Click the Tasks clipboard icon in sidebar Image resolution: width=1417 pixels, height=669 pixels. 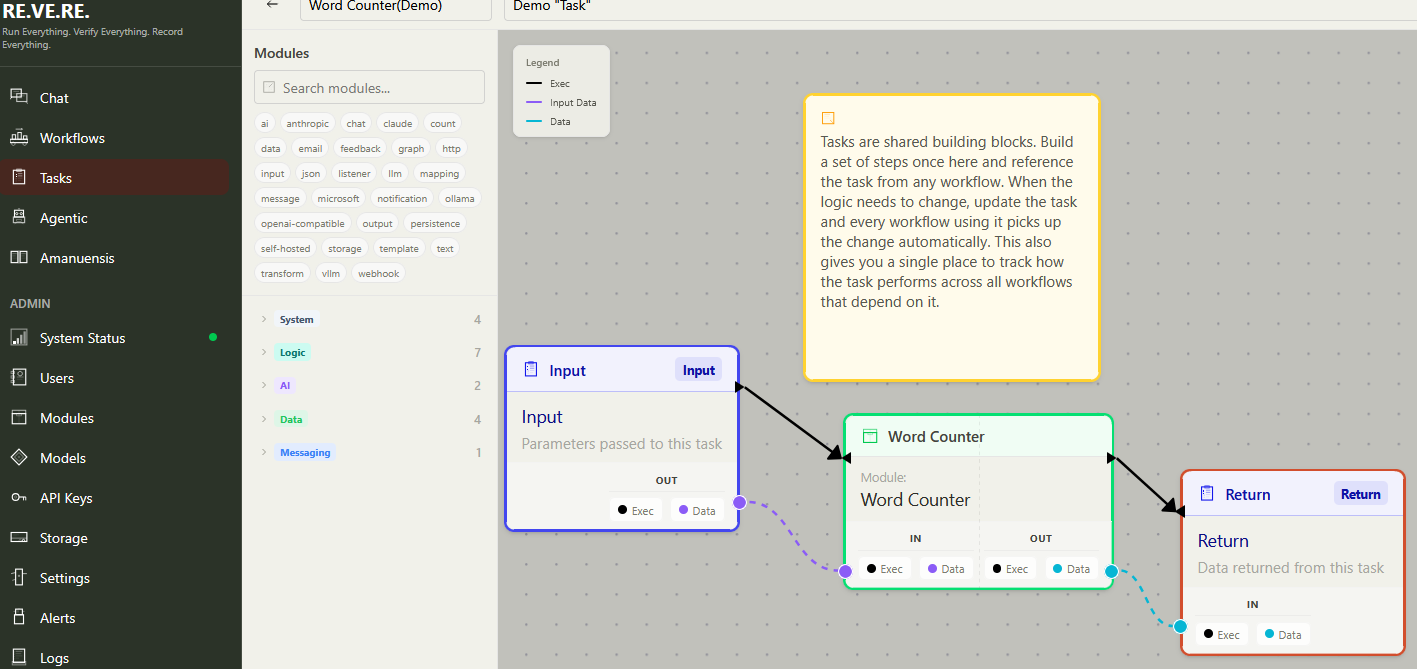click(x=19, y=177)
